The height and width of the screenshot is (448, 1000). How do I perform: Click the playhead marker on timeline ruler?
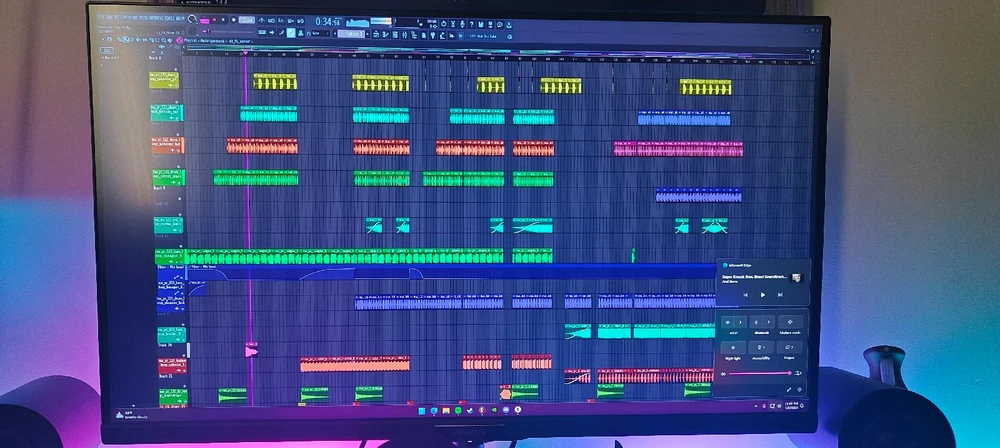pos(246,53)
